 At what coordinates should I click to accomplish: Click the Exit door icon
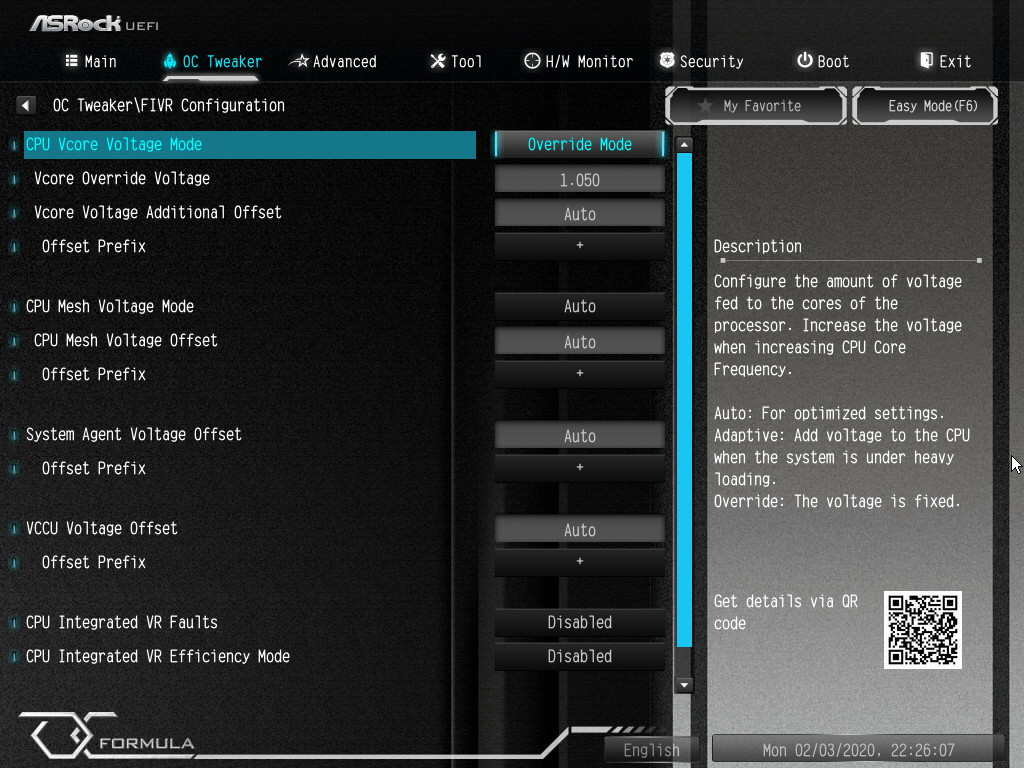pos(926,61)
